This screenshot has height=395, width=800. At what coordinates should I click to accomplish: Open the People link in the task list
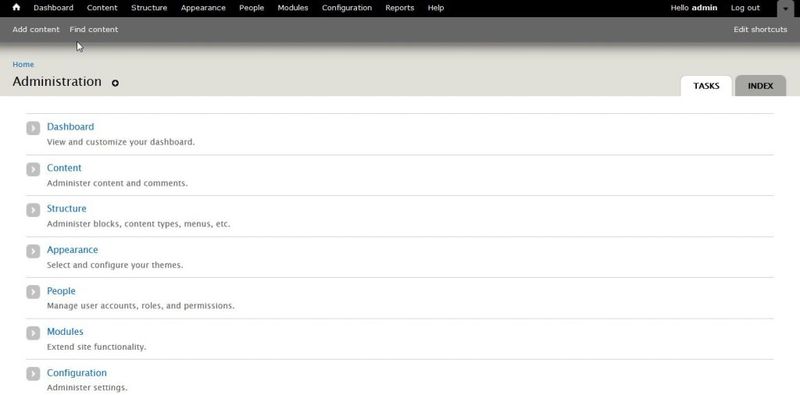click(x=61, y=291)
